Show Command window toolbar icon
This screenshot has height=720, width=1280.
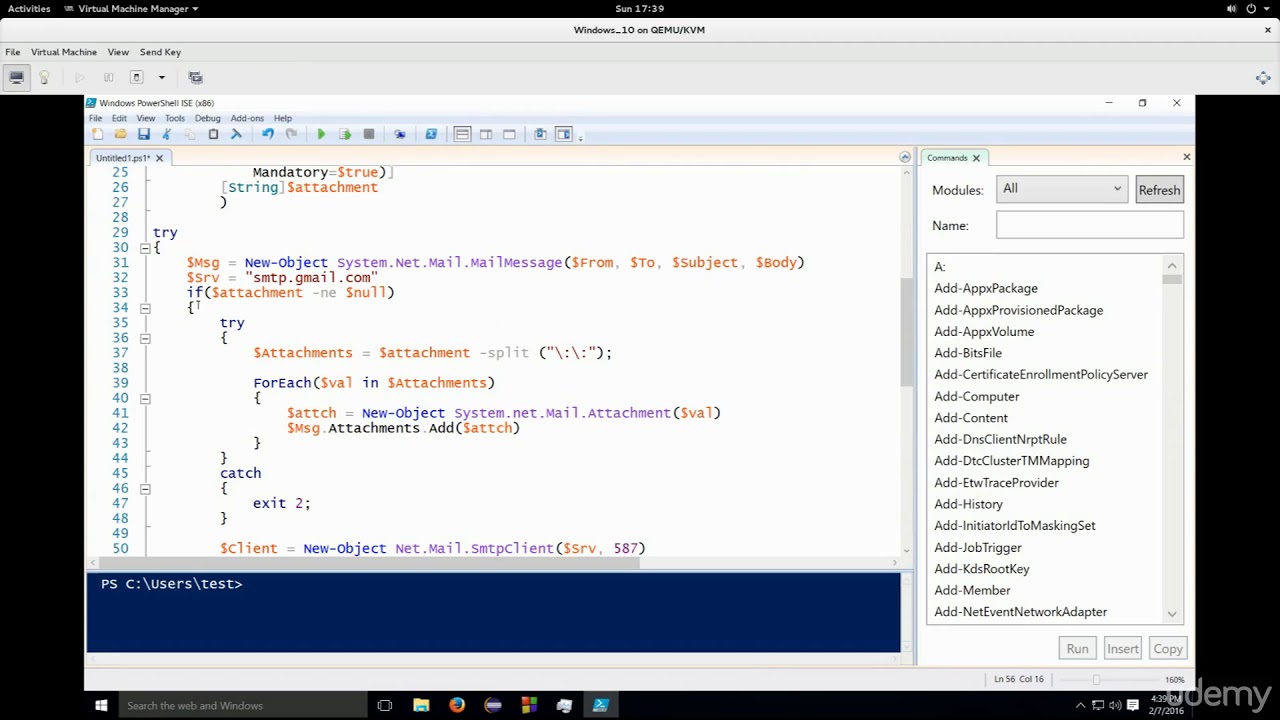pos(540,134)
